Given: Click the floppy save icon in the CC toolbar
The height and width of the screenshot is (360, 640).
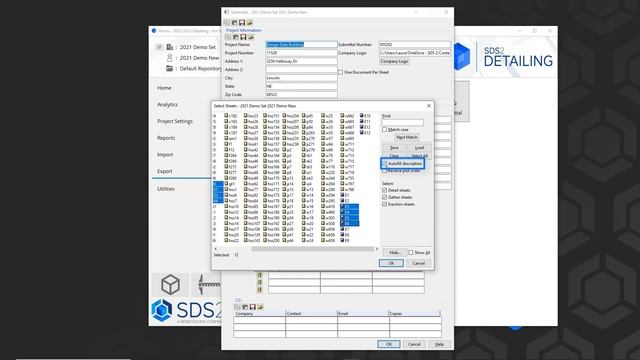Looking at the screenshot, I should pyautogui.click(x=253, y=307).
